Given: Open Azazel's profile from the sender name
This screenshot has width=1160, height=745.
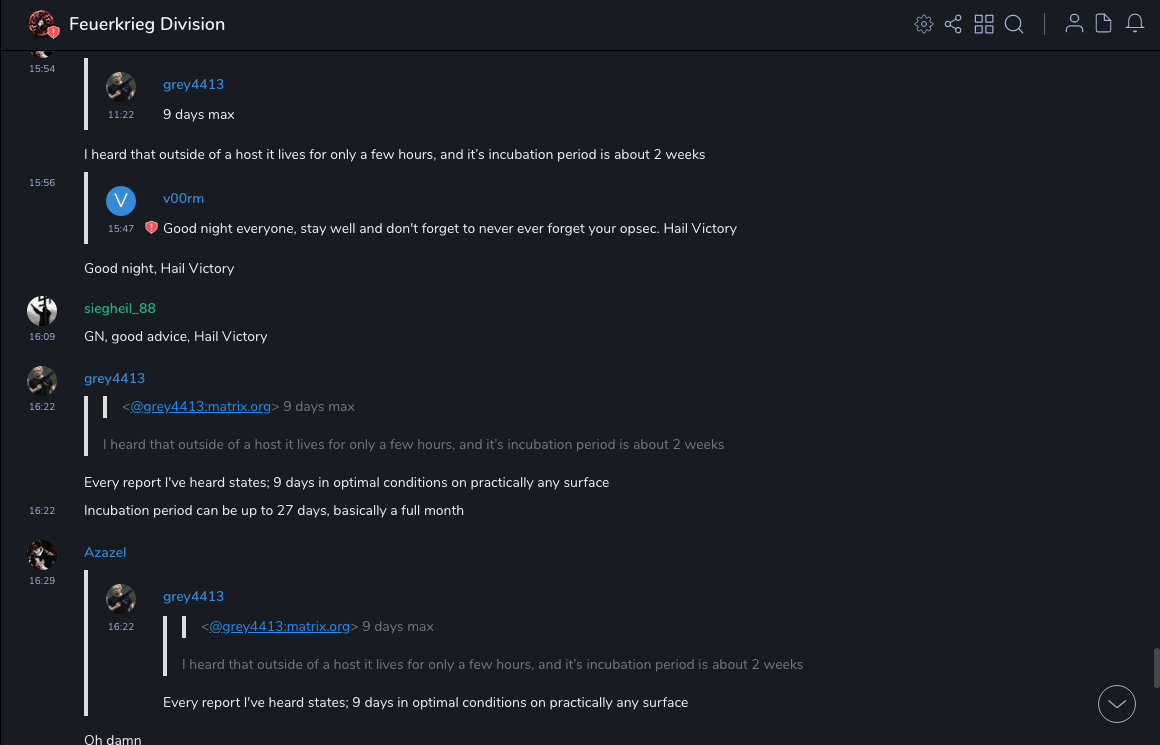Looking at the screenshot, I should tap(105, 552).
